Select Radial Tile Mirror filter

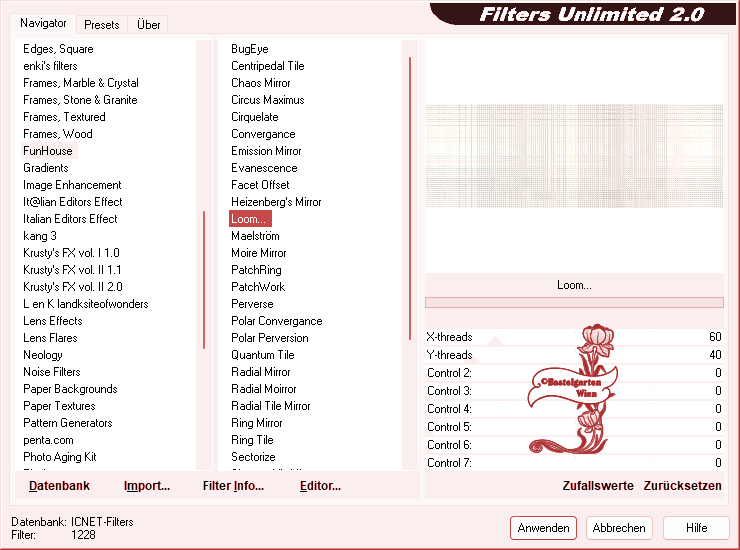270,406
